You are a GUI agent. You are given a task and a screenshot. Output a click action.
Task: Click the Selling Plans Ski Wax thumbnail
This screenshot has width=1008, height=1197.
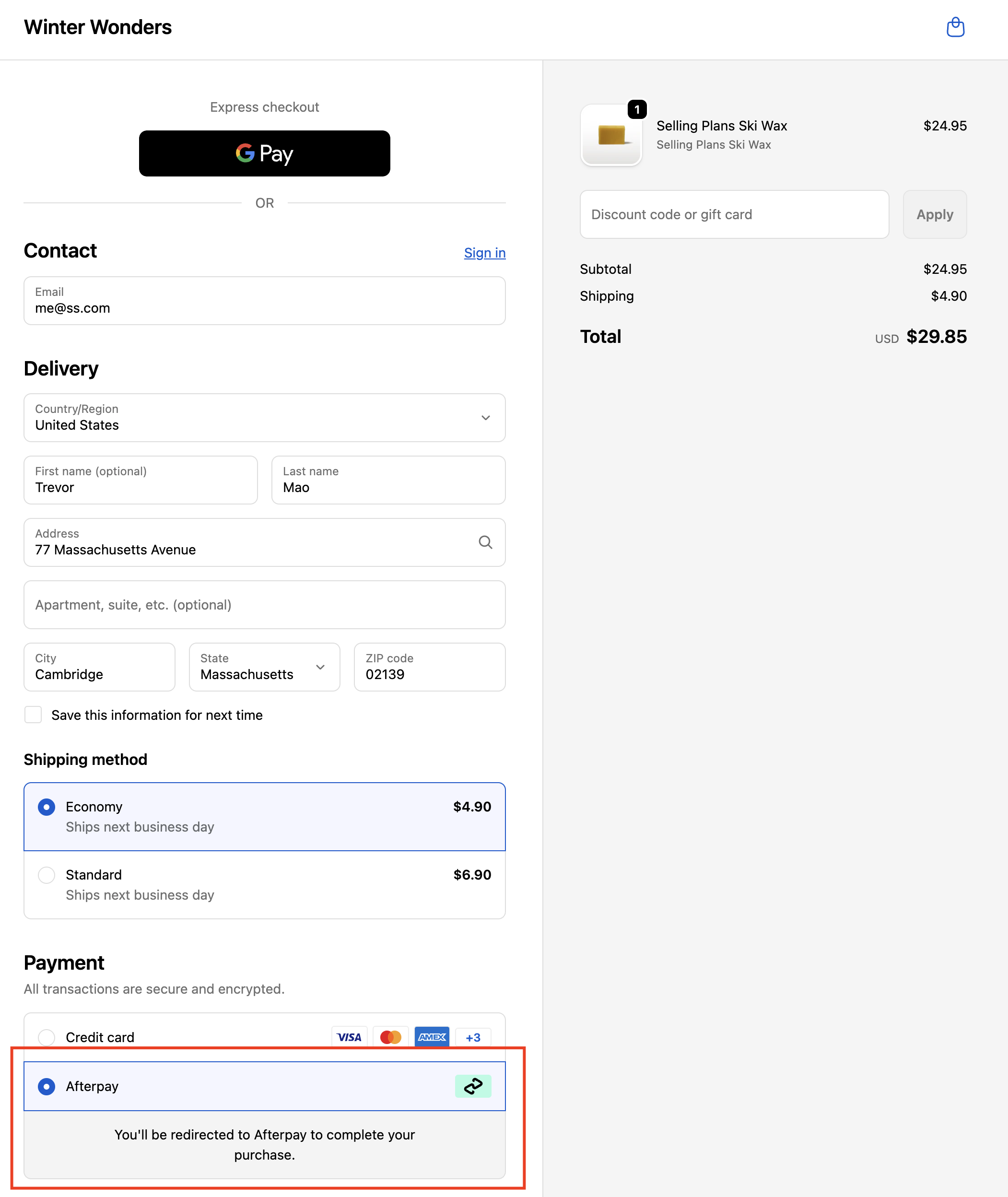click(x=611, y=135)
